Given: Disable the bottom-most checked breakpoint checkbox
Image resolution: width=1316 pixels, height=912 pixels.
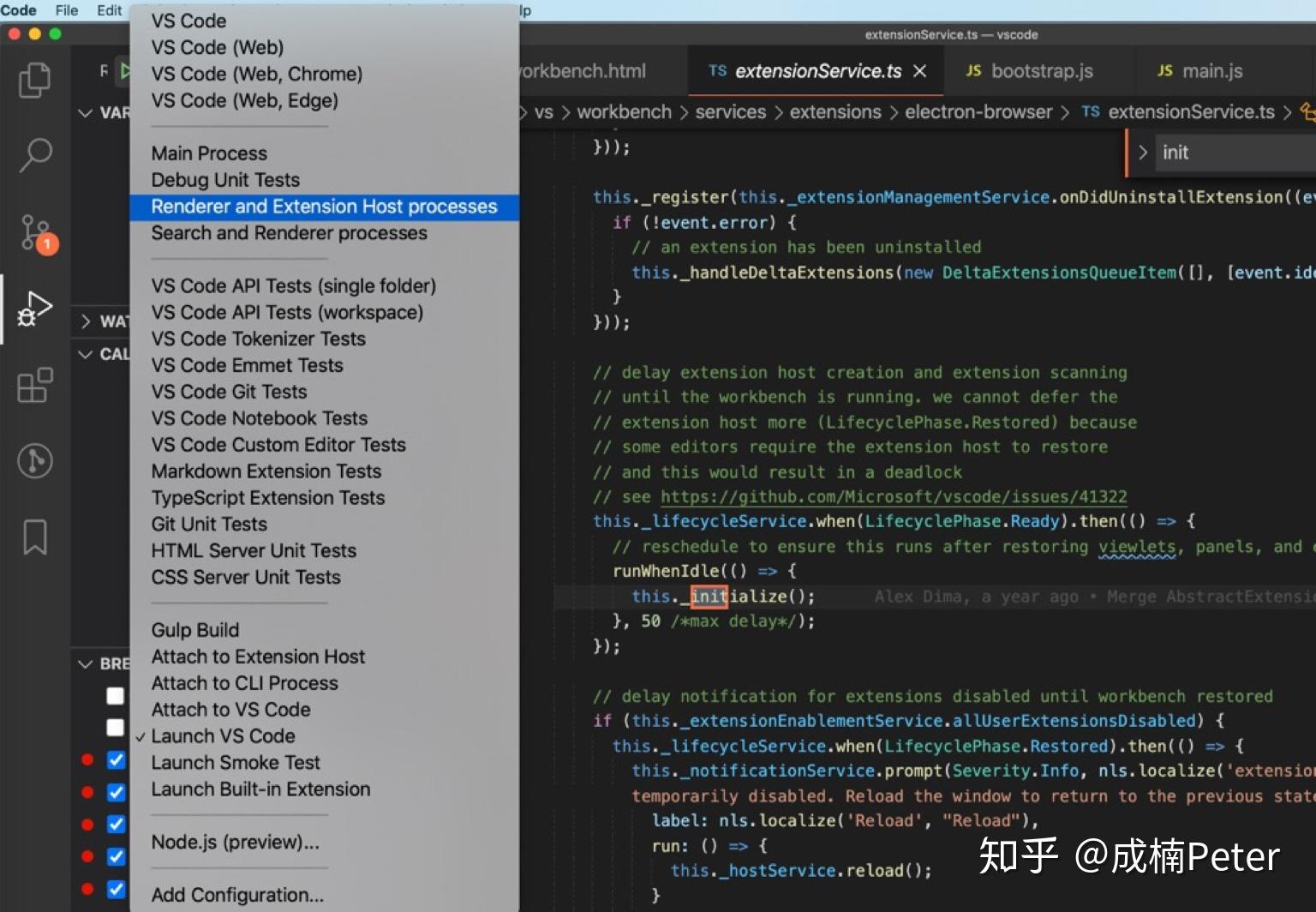Looking at the screenshot, I should (117, 889).
